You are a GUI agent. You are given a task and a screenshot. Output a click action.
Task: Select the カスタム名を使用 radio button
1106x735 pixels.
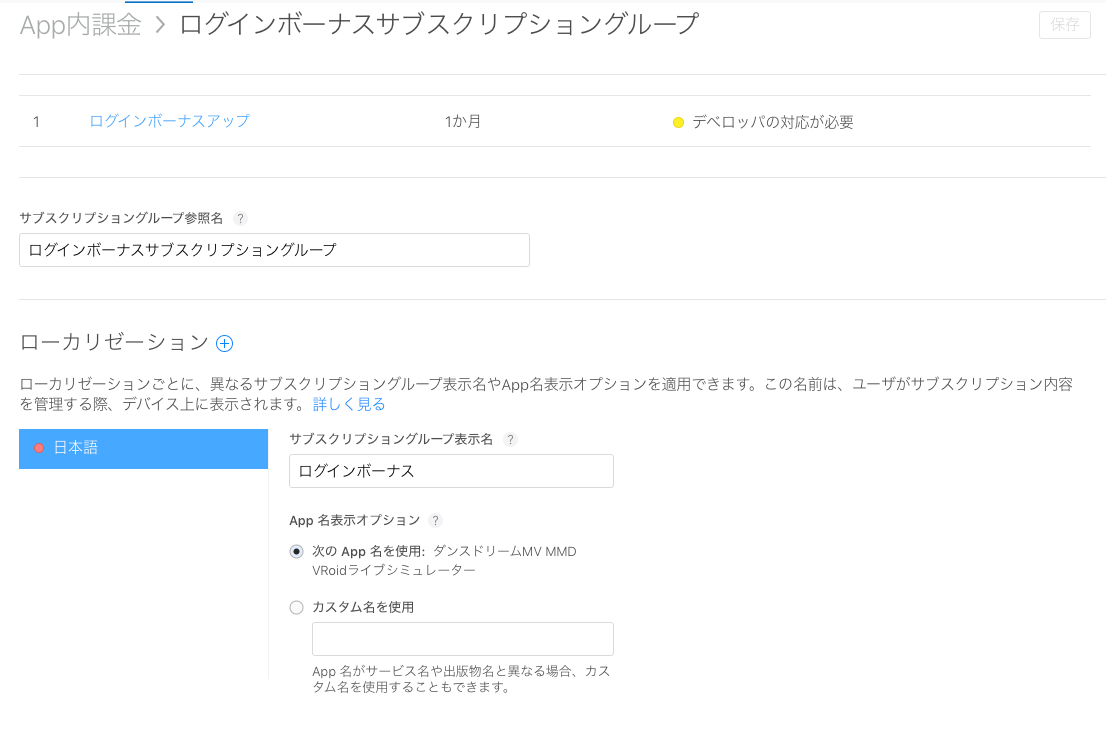[x=296, y=607]
